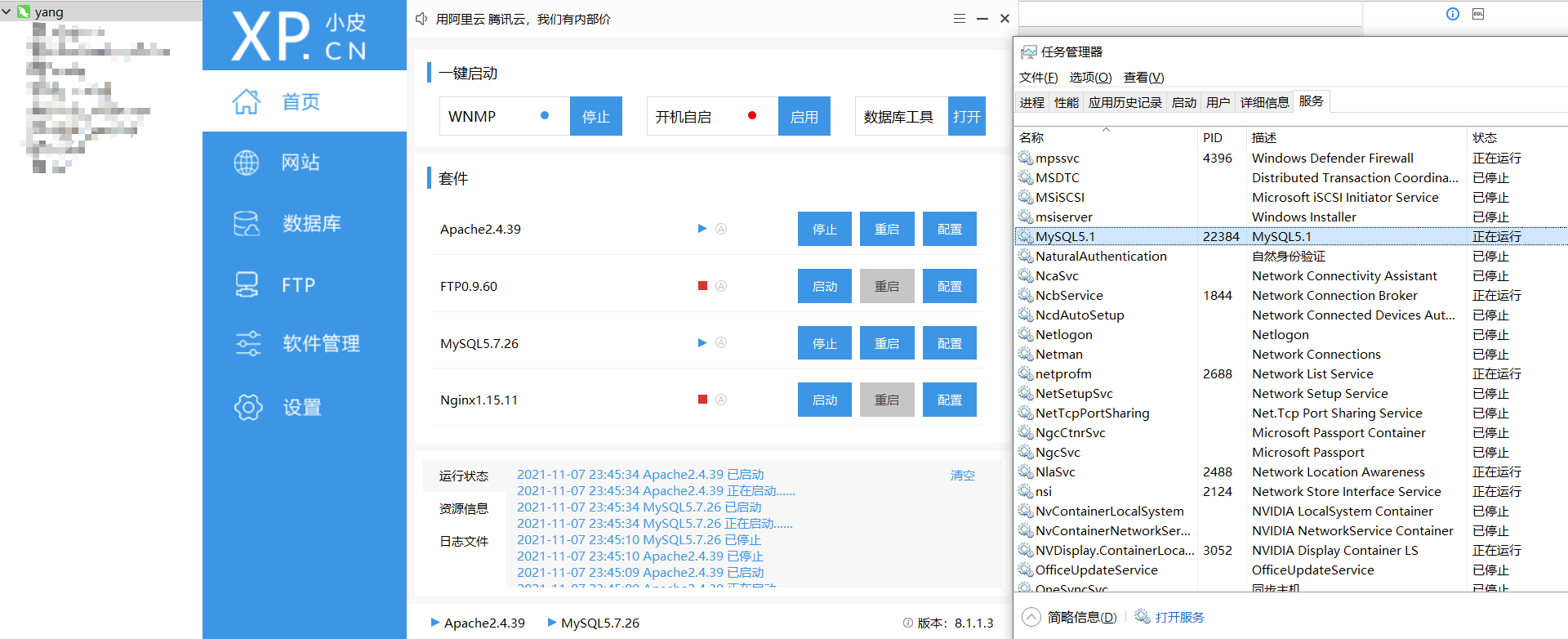Switch to the 进程 tab

pos(1032,102)
